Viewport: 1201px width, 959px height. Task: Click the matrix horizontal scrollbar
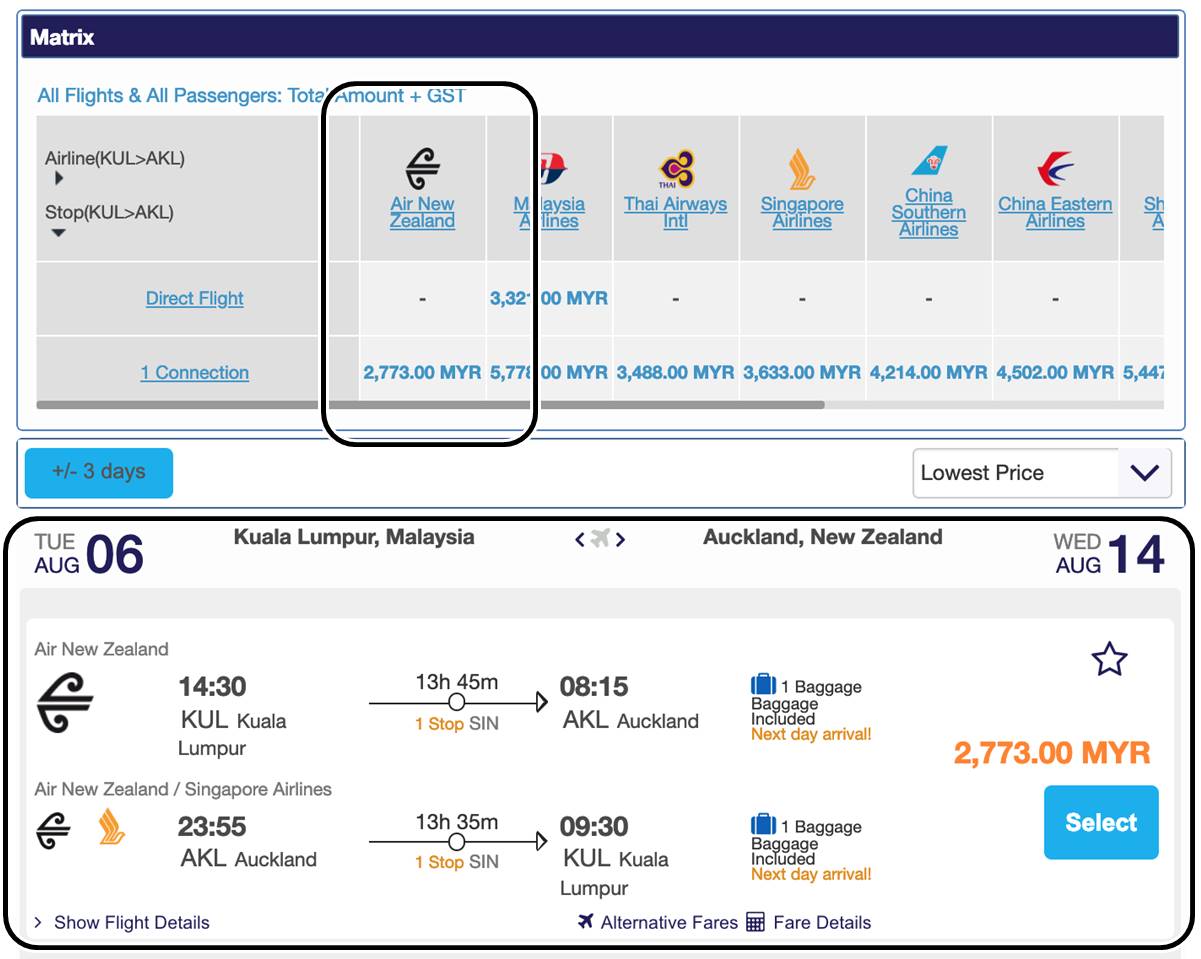click(430, 405)
